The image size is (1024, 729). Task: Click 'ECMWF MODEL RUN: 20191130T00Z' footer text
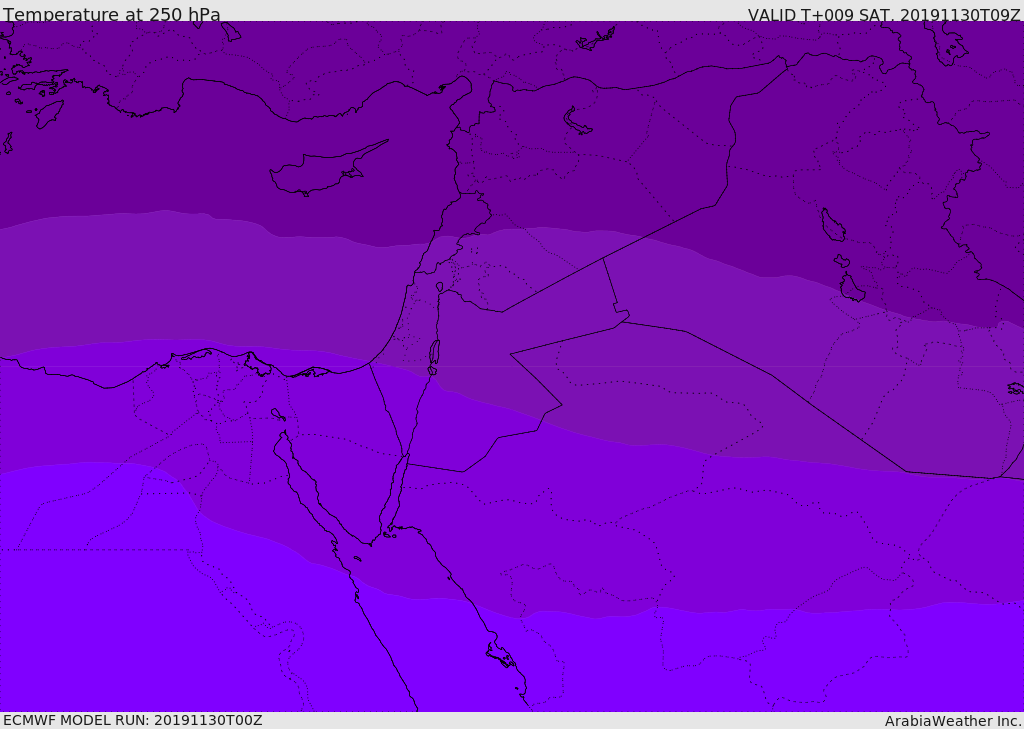pyautogui.click(x=133, y=721)
